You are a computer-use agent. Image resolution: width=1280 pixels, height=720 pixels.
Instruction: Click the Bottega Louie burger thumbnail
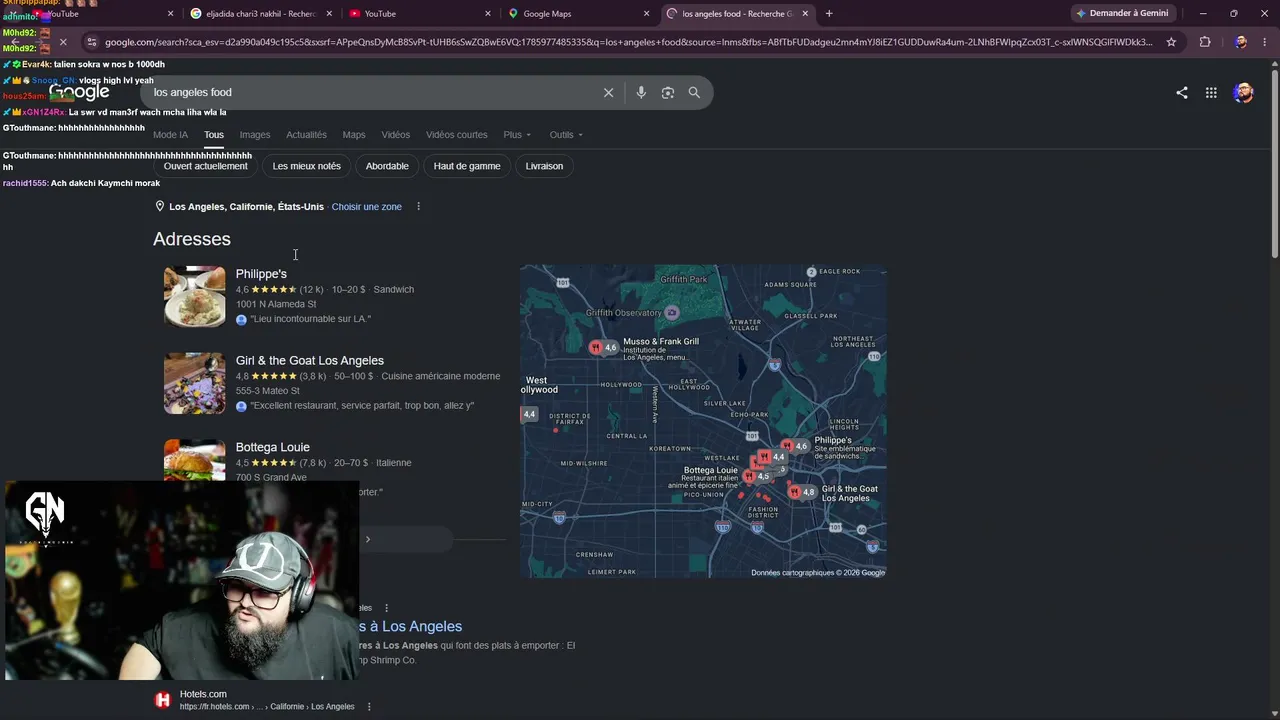pyautogui.click(x=195, y=460)
